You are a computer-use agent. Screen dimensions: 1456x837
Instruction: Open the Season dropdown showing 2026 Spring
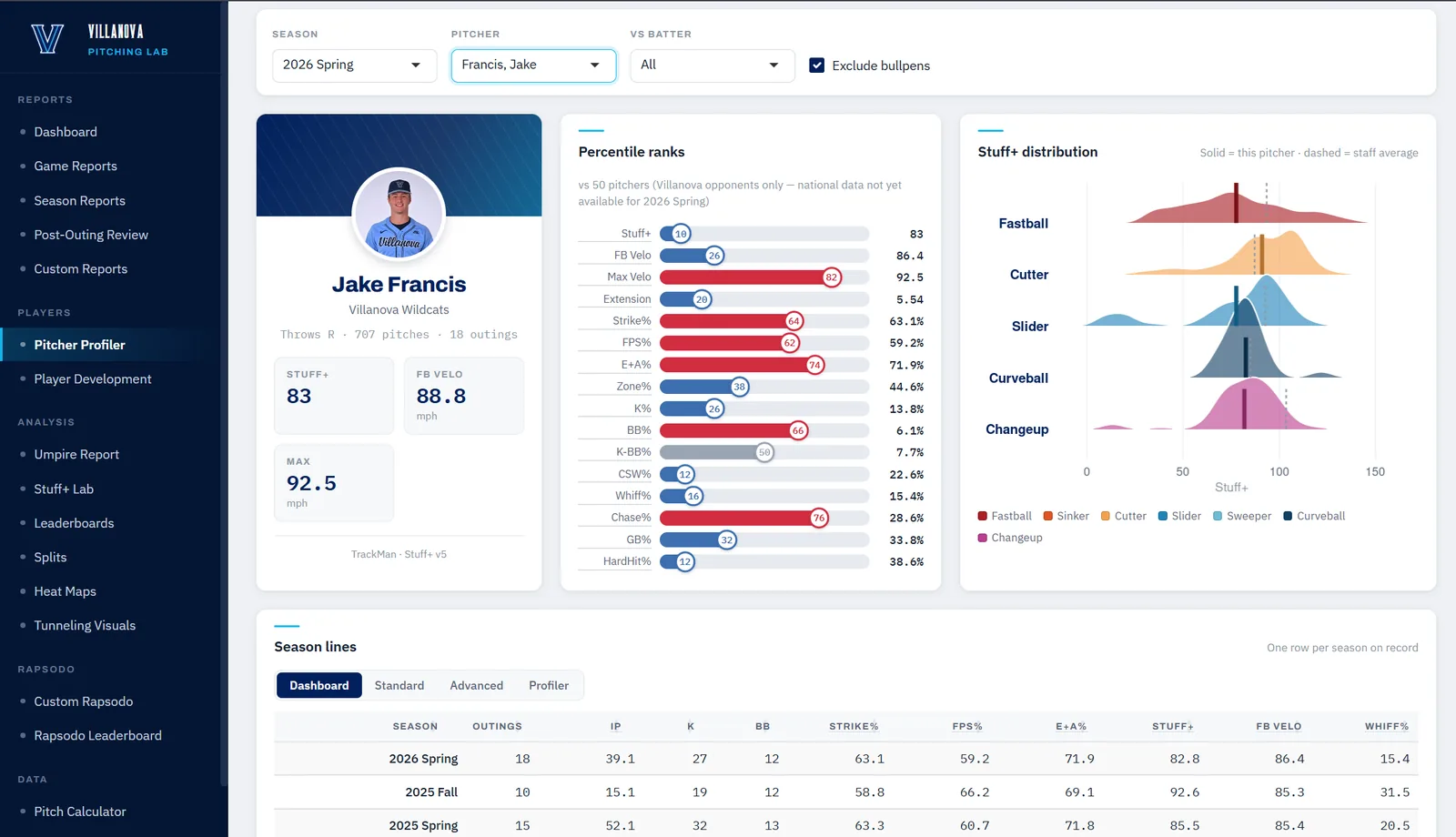pos(354,65)
